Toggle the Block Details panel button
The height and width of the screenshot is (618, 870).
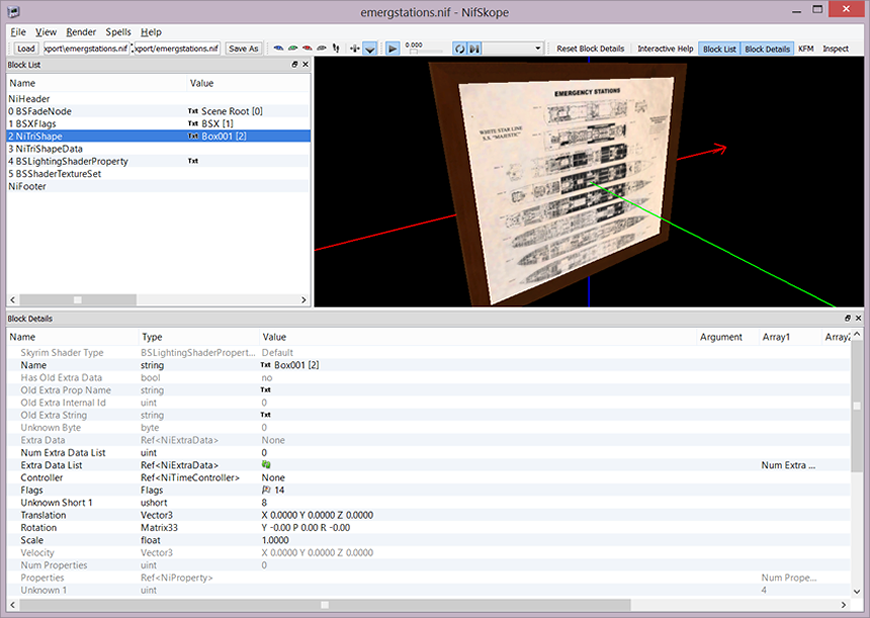pyautogui.click(x=767, y=49)
